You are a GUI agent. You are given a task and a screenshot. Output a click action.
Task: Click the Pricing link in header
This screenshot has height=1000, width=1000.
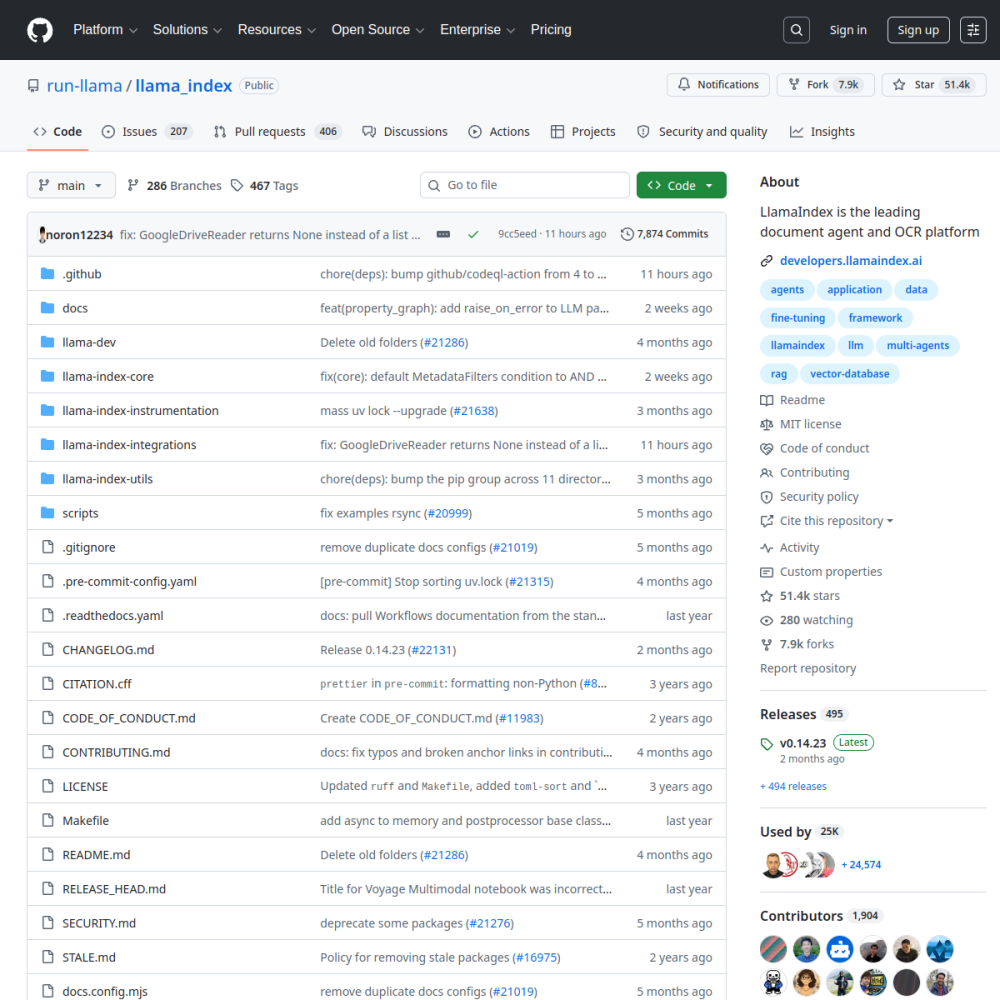coord(551,30)
